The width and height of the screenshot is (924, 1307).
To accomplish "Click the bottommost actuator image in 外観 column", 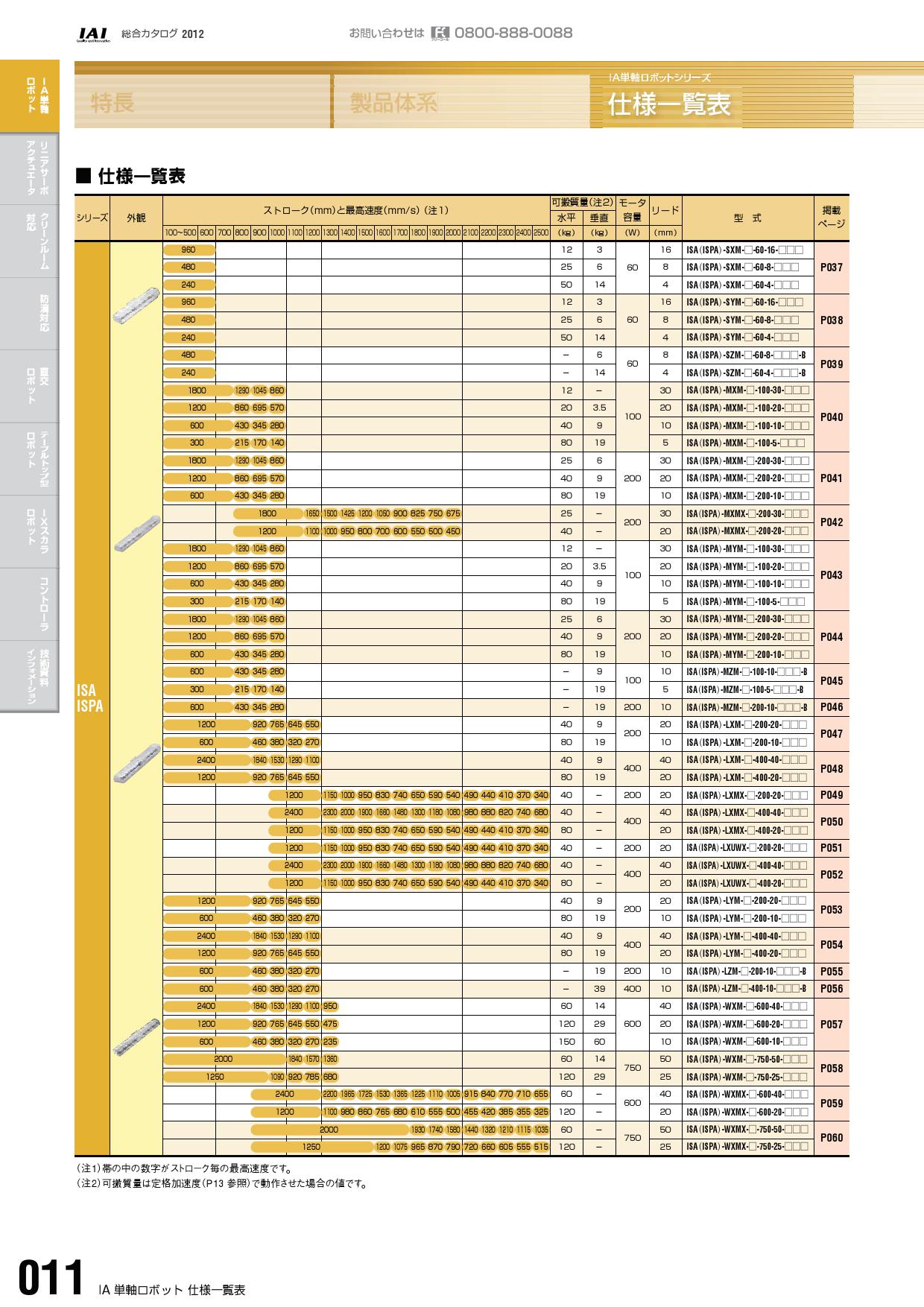I will [x=136, y=1036].
